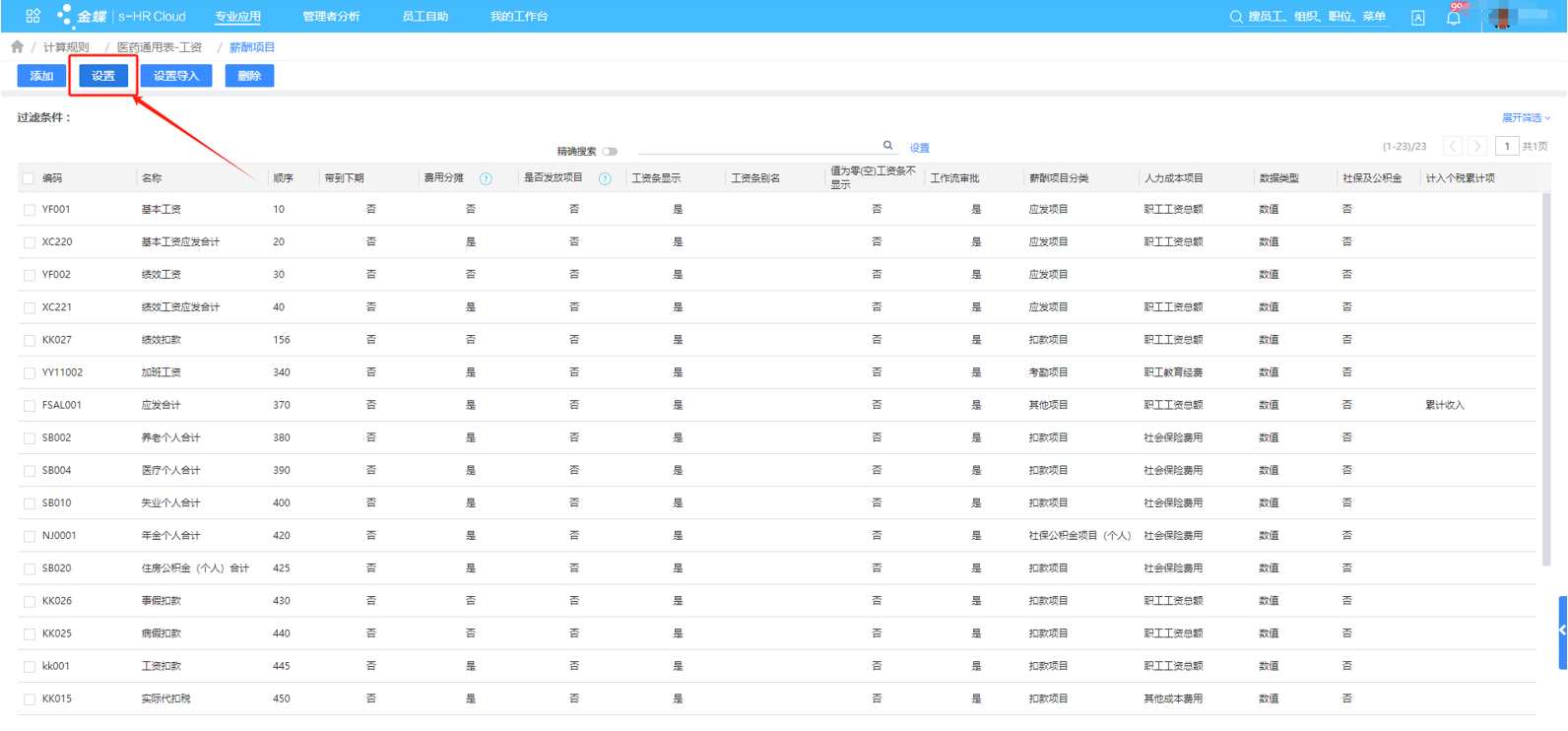The image size is (1568, 731).
Task: Click the Kingdee s-HR Cloud logo
Action: (121, 16)
